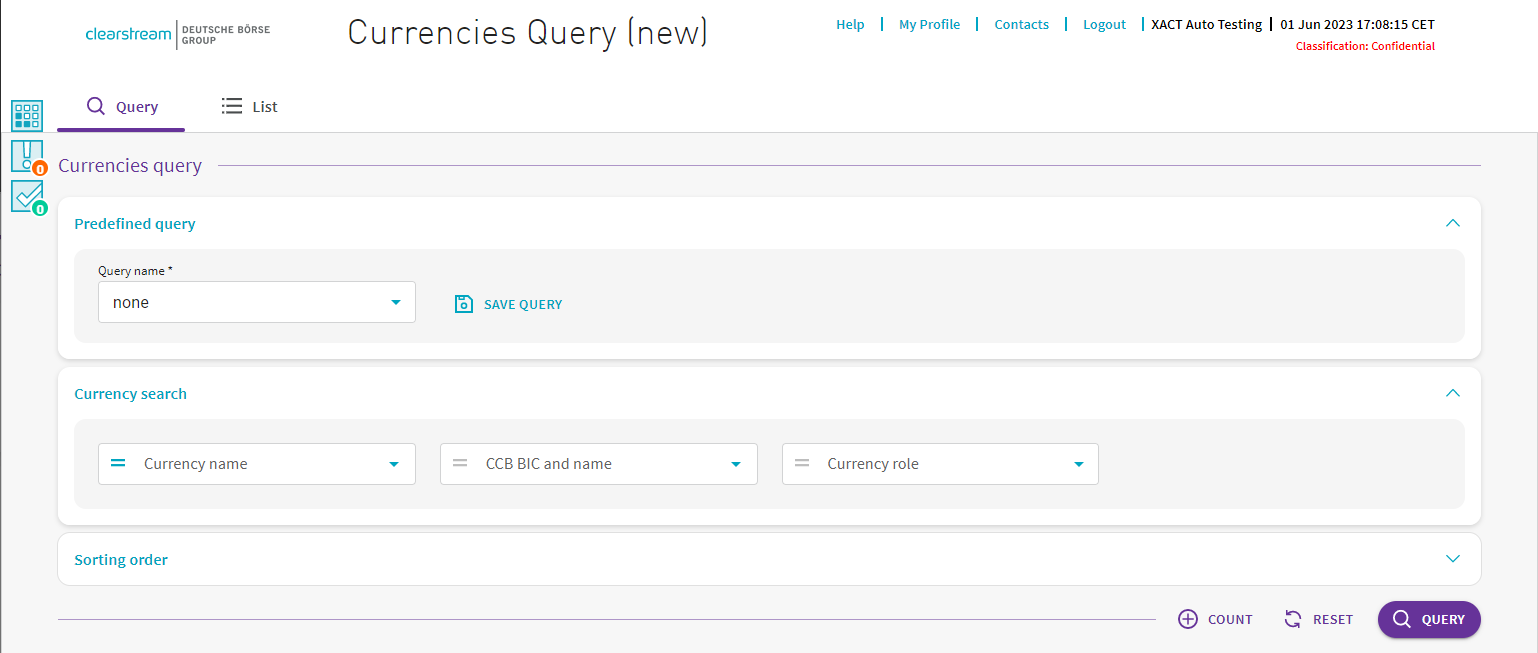Open the applications grid menu icon
The height and width of the screenshot is (653, 1538).
pyautogui.click(x=27, y=116)
